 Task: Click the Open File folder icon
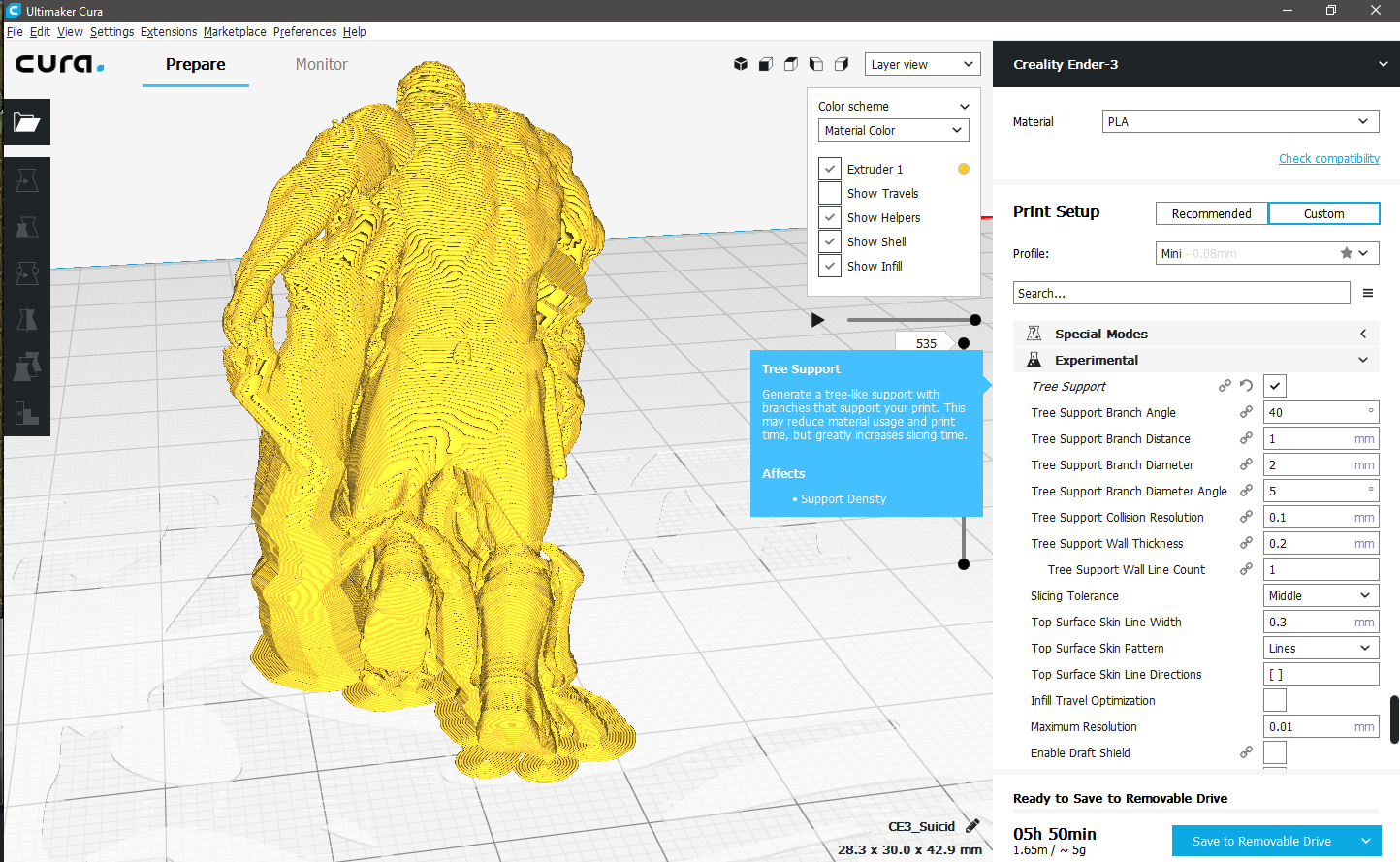click(26, 122)
